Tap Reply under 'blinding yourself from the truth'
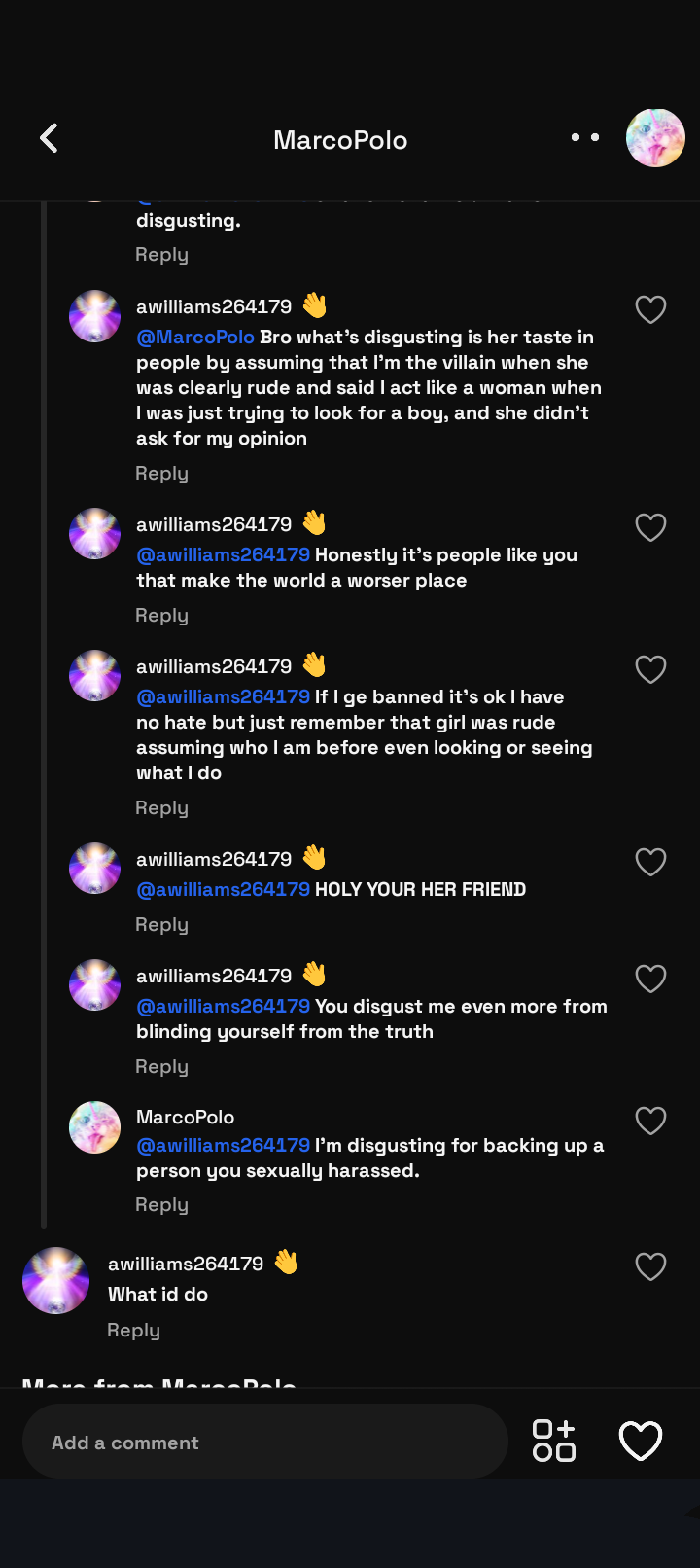 point(161,1066)
